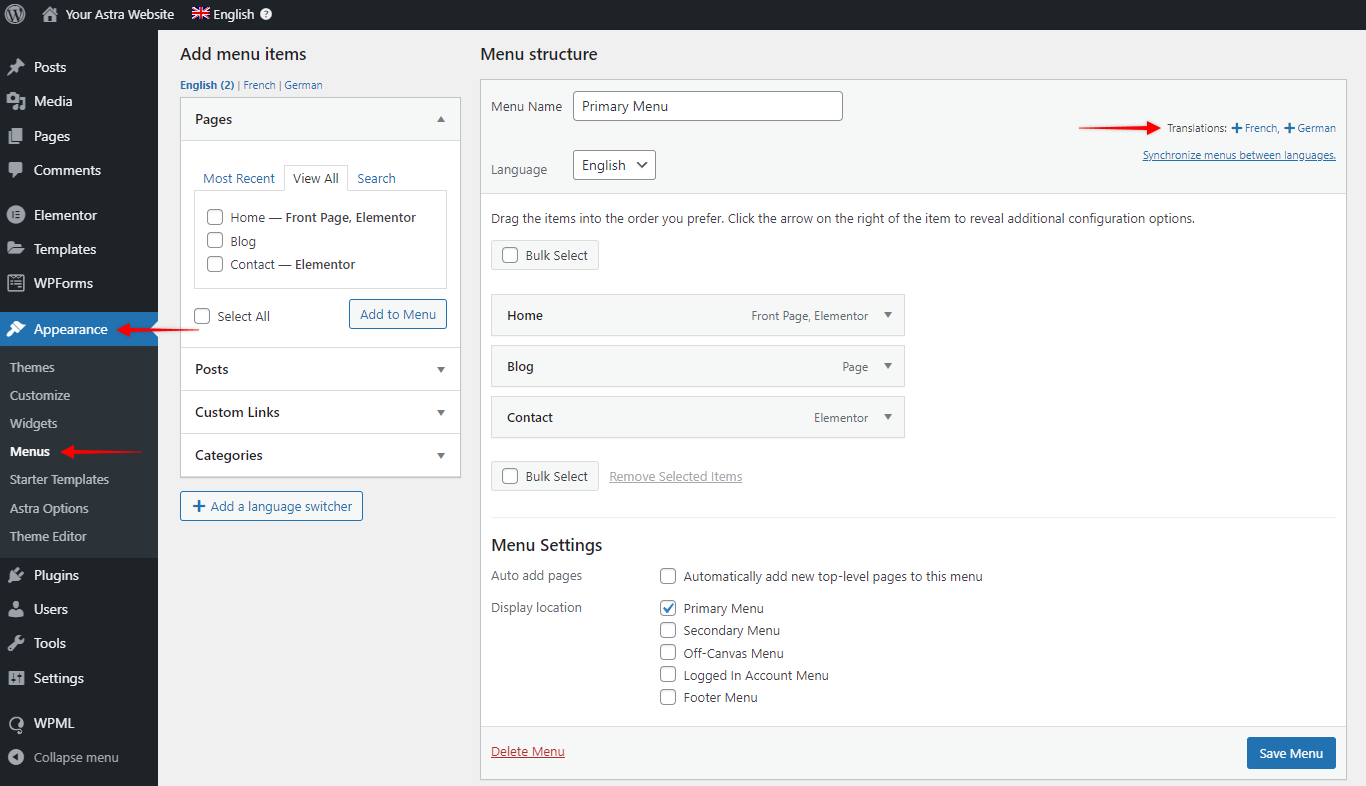The width and height of the screenshot is (1366, 786).
Task: Click the help question mark icon beside English
Action: click(x=265, y=15)
